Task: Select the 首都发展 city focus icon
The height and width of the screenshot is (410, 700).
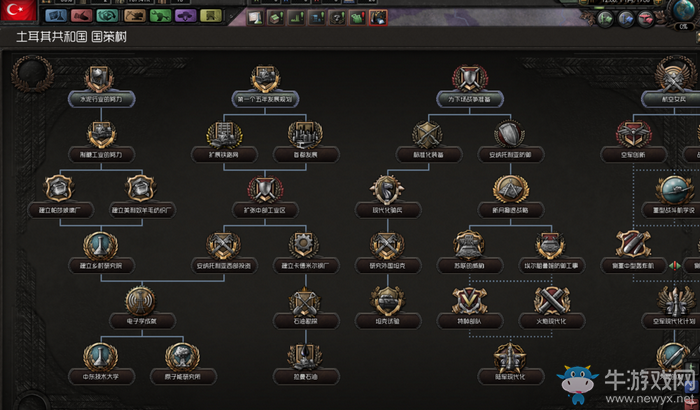Action: 306,134
